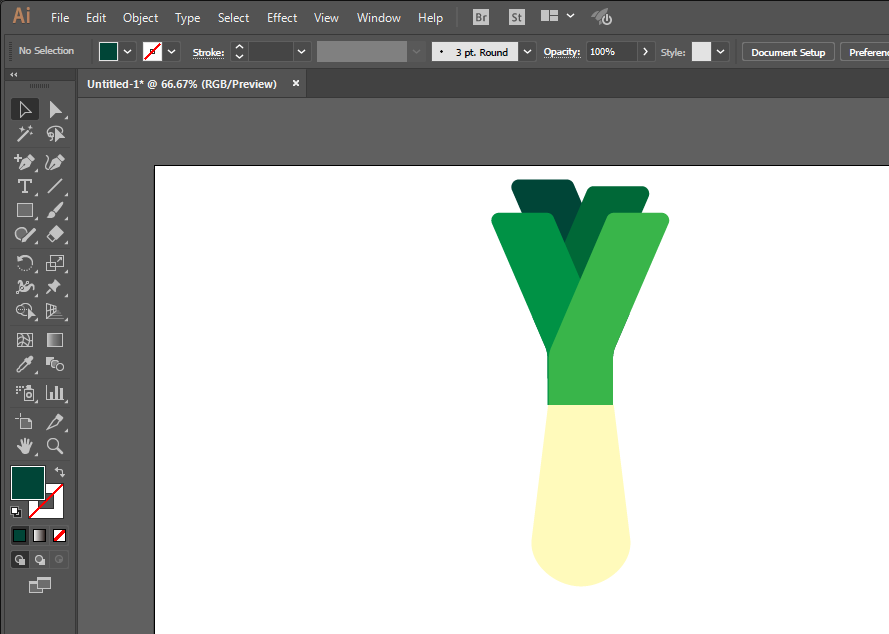
Task: Enable Draw Behind mode
Action: coord(40,560)
